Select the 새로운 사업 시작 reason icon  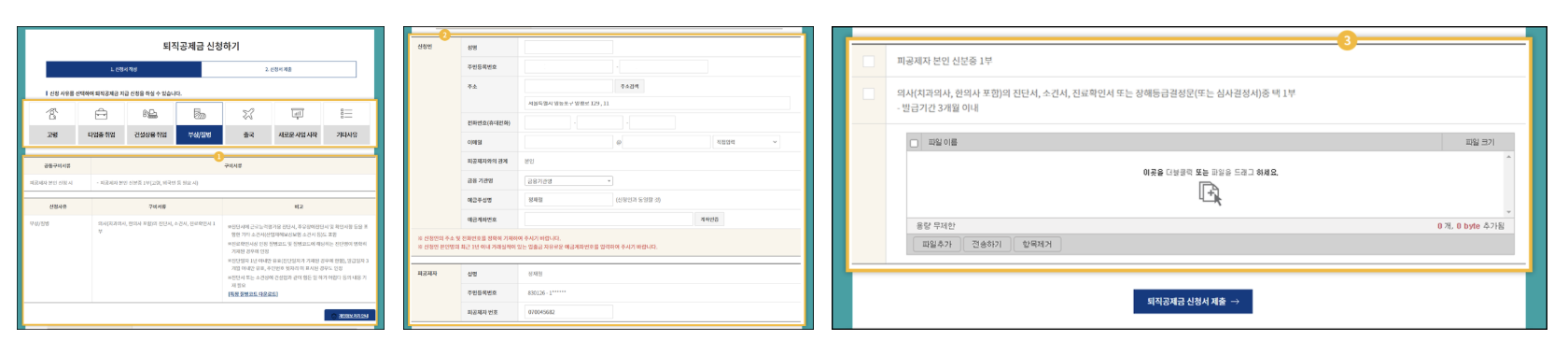click(x=298, y=122)
